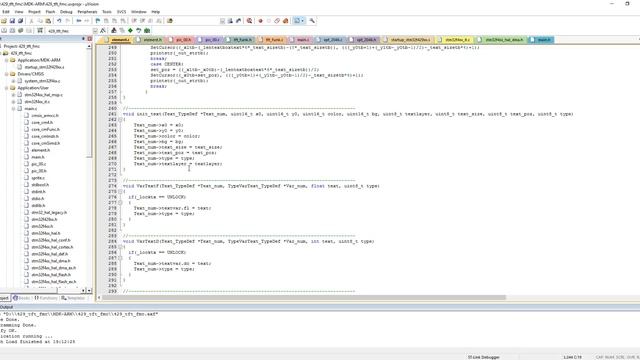Select sprite.c in project tree
Image resolution: width=640 pixels, height=360 pixels.
pos(38,178)
